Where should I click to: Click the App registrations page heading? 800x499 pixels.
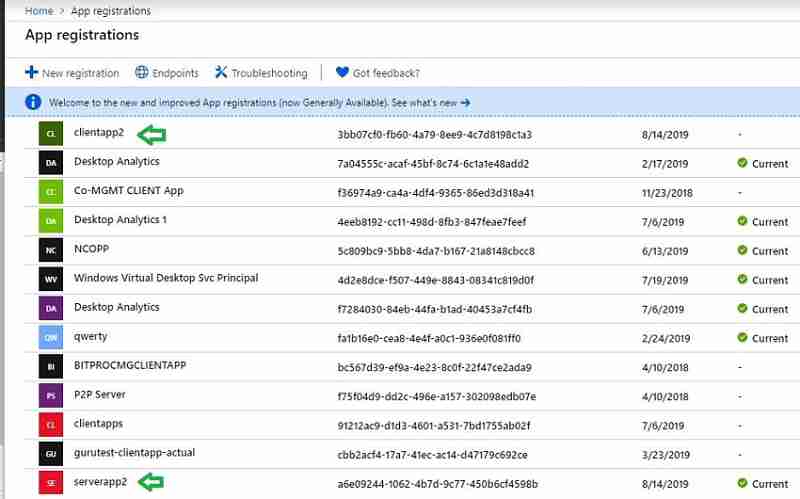pos(82,35)
